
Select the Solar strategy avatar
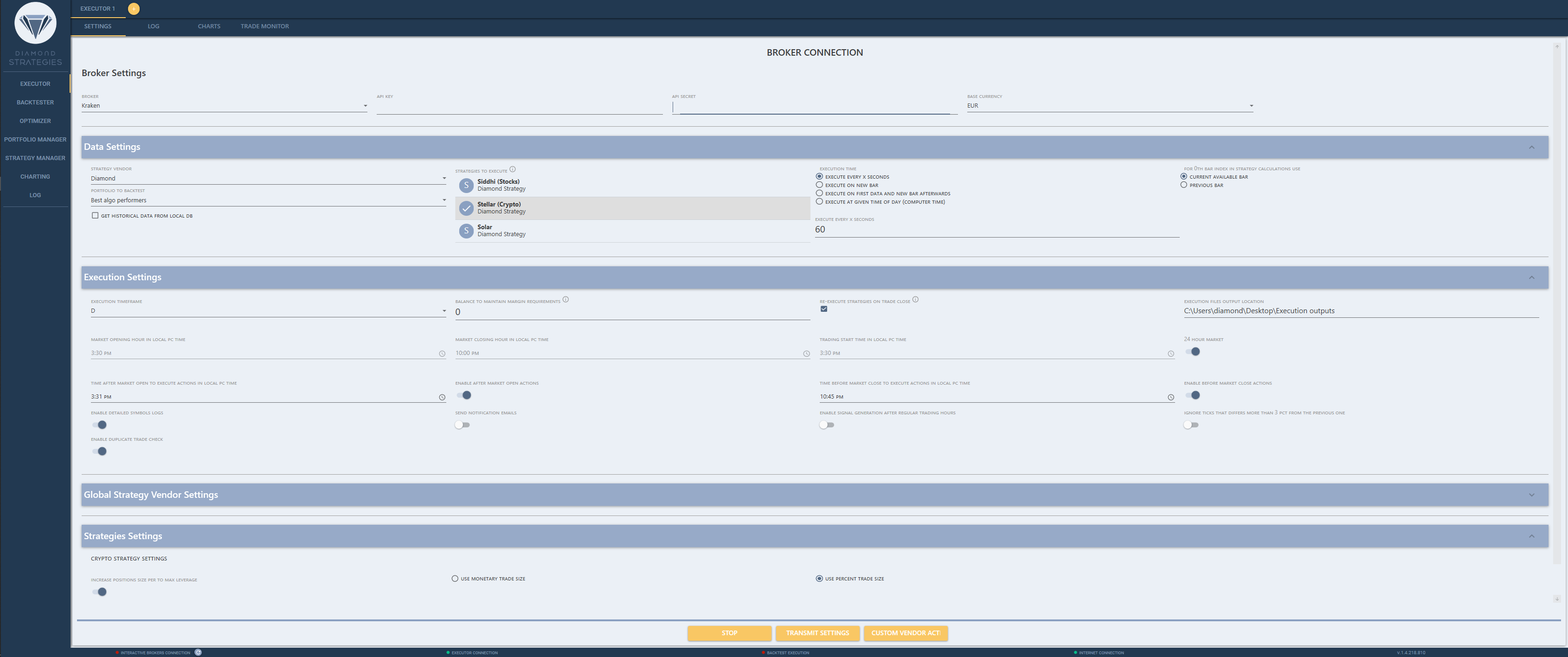(466, 231)
